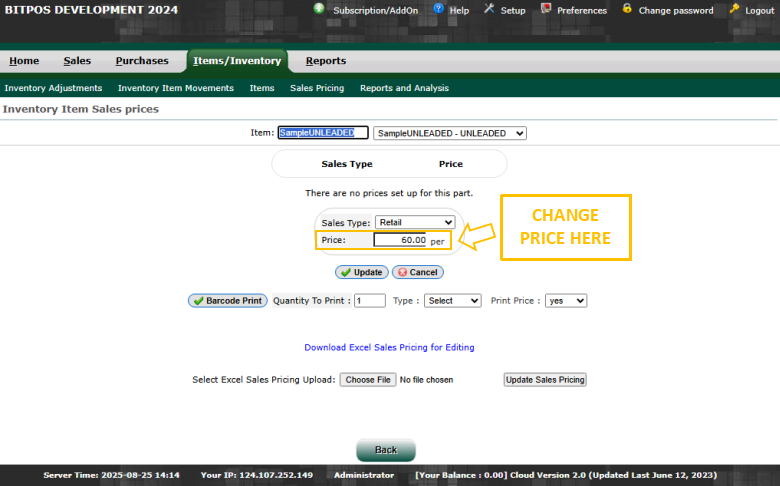Open the barcode Type Select dropdown
This screenshot has width=780, height=486.
click(452, 300)
